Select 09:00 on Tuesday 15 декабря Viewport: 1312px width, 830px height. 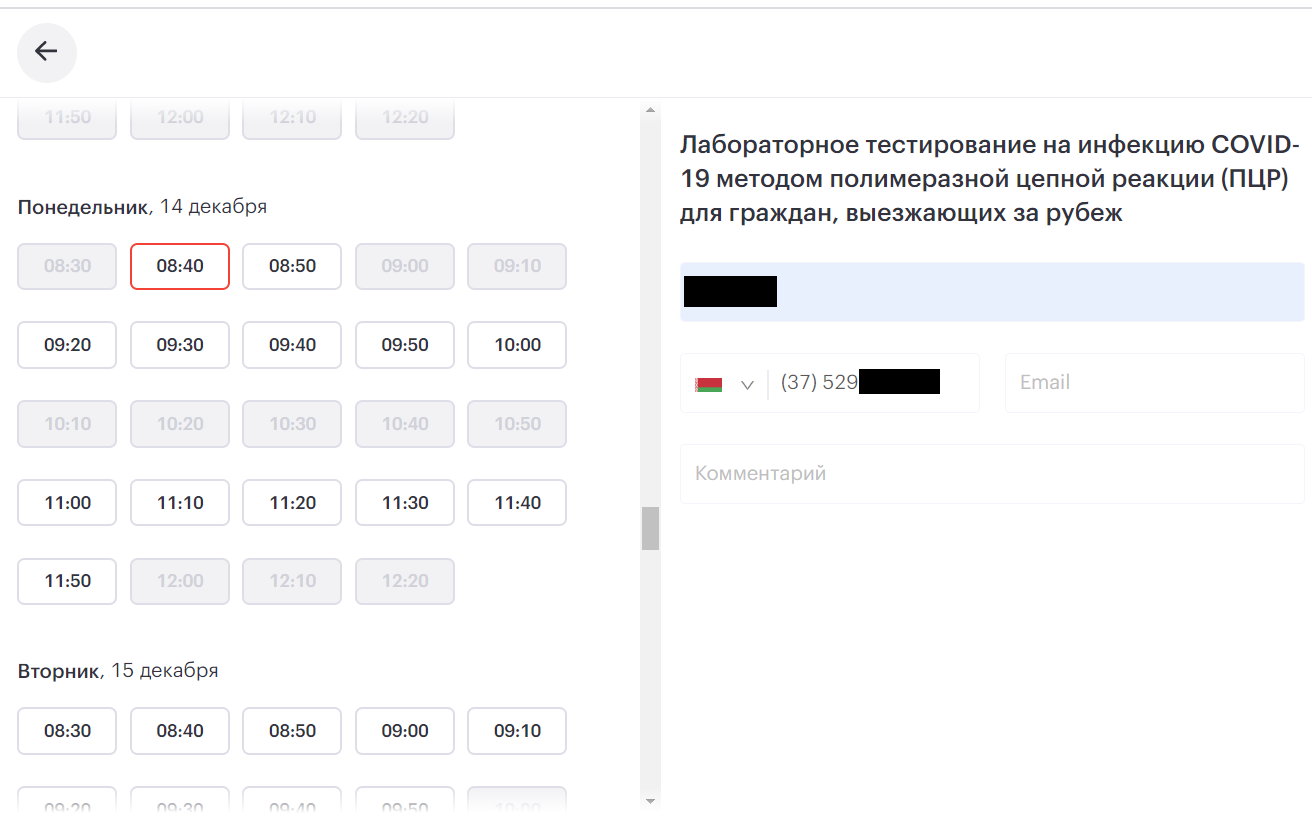point(404,731)
